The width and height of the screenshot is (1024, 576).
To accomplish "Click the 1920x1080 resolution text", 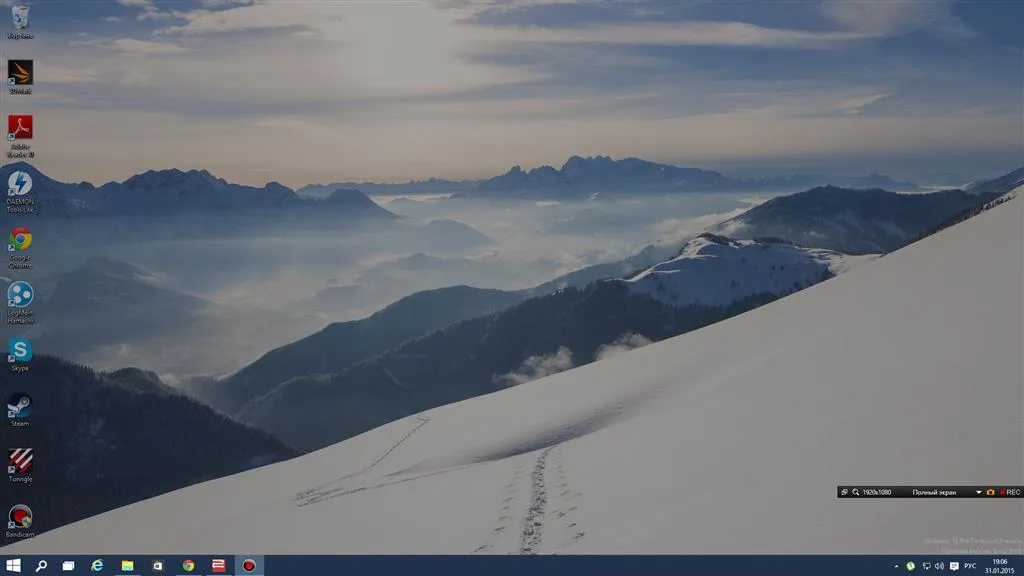I will pos(876,492).
